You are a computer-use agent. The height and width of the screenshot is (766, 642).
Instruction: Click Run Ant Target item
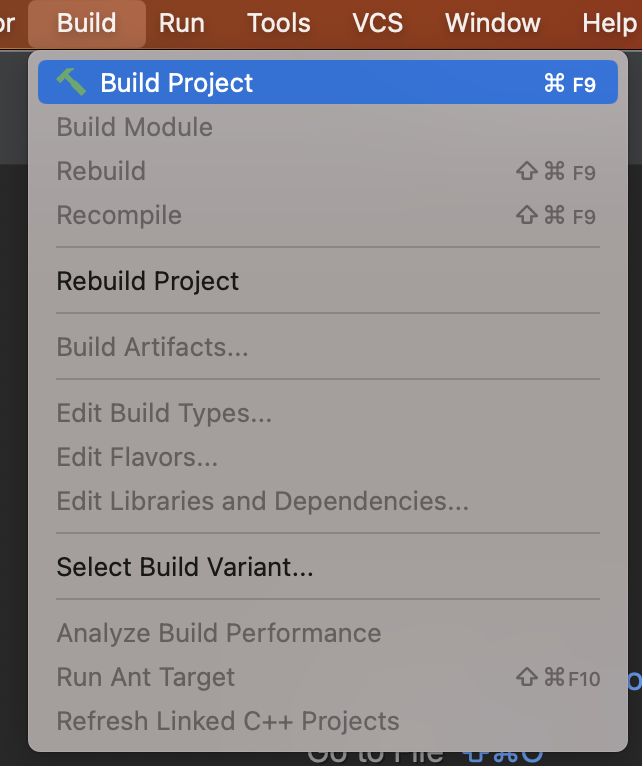[x=146, y=677]
